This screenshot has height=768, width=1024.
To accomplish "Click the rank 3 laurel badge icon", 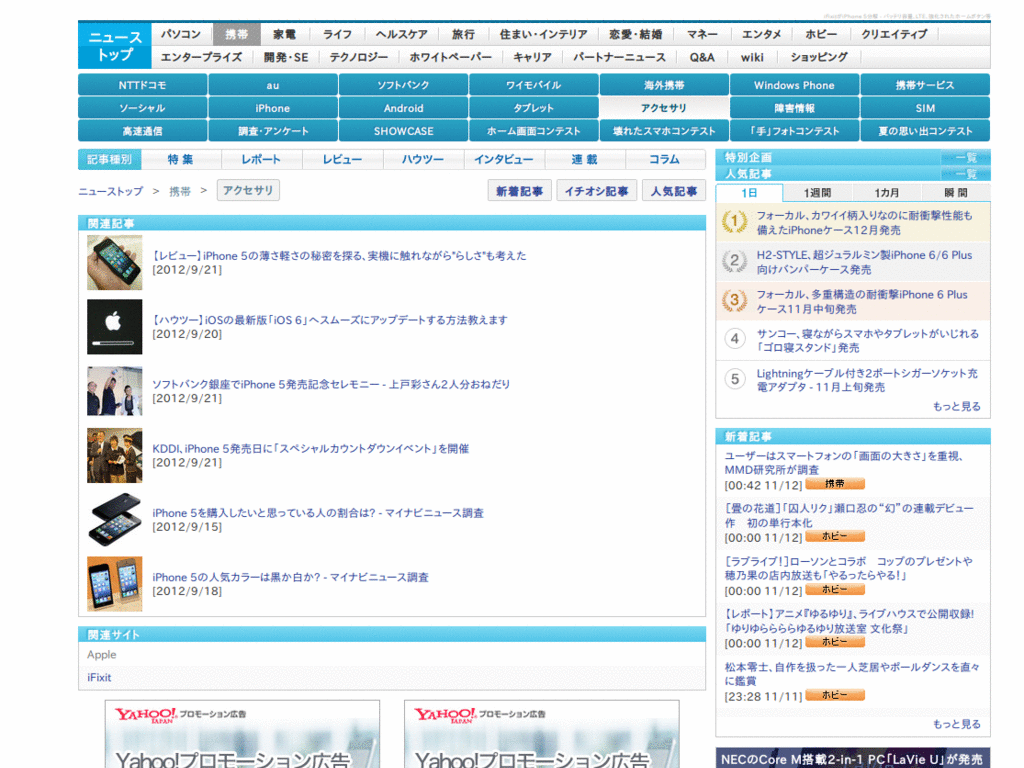I will (x=735, y=300).
